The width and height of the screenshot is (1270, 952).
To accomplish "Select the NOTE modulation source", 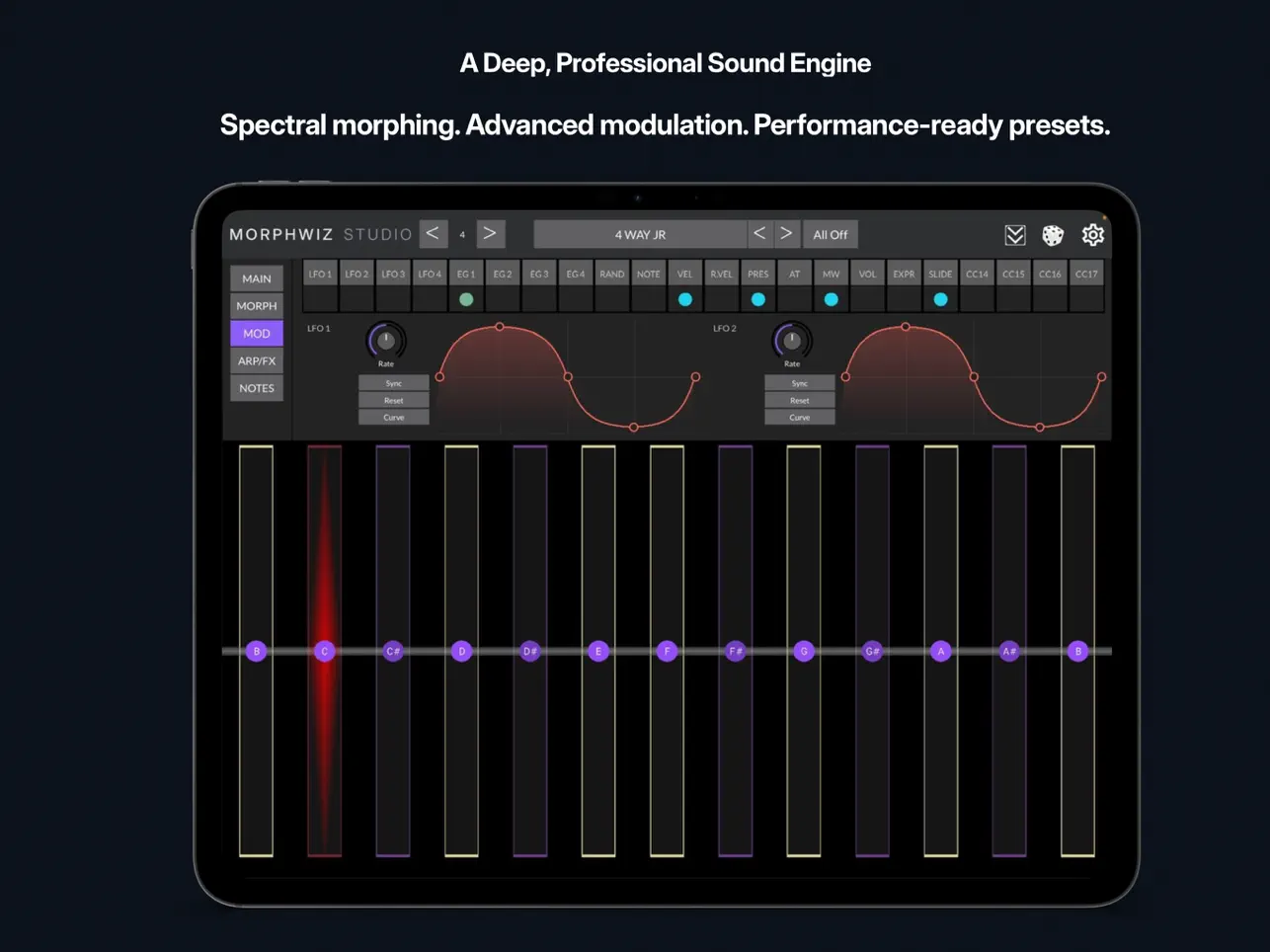I will coord(649,274).
